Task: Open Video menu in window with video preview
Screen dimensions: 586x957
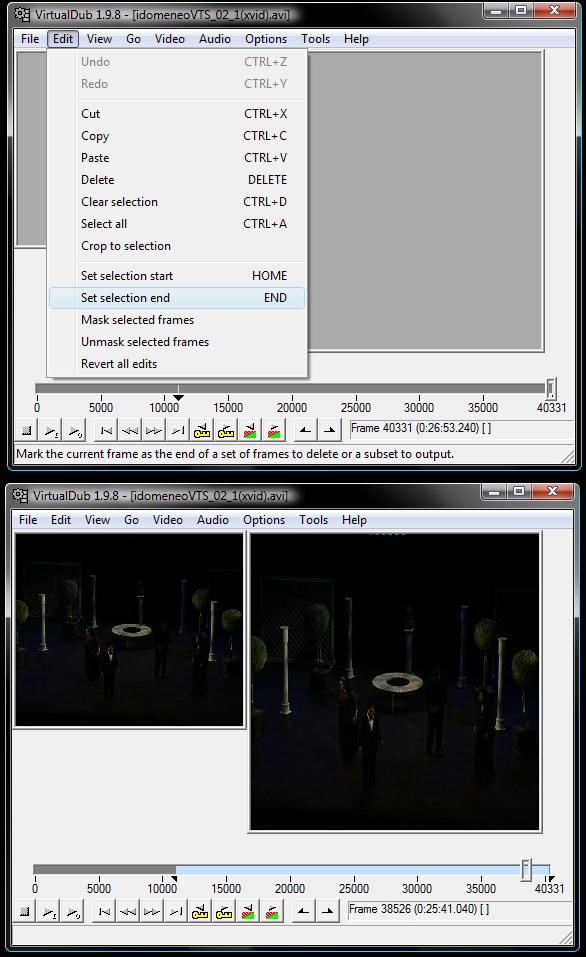Action: (167, 520)
